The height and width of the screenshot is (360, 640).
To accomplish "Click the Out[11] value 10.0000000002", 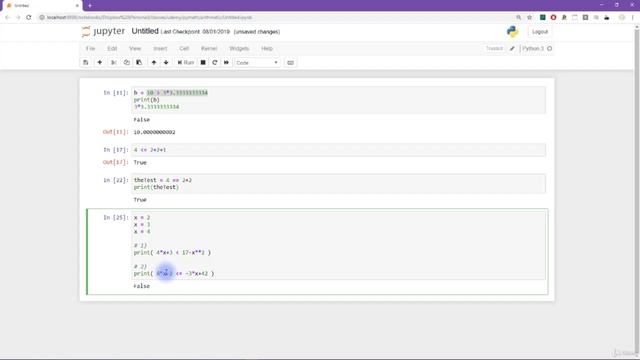I will 154,132.
